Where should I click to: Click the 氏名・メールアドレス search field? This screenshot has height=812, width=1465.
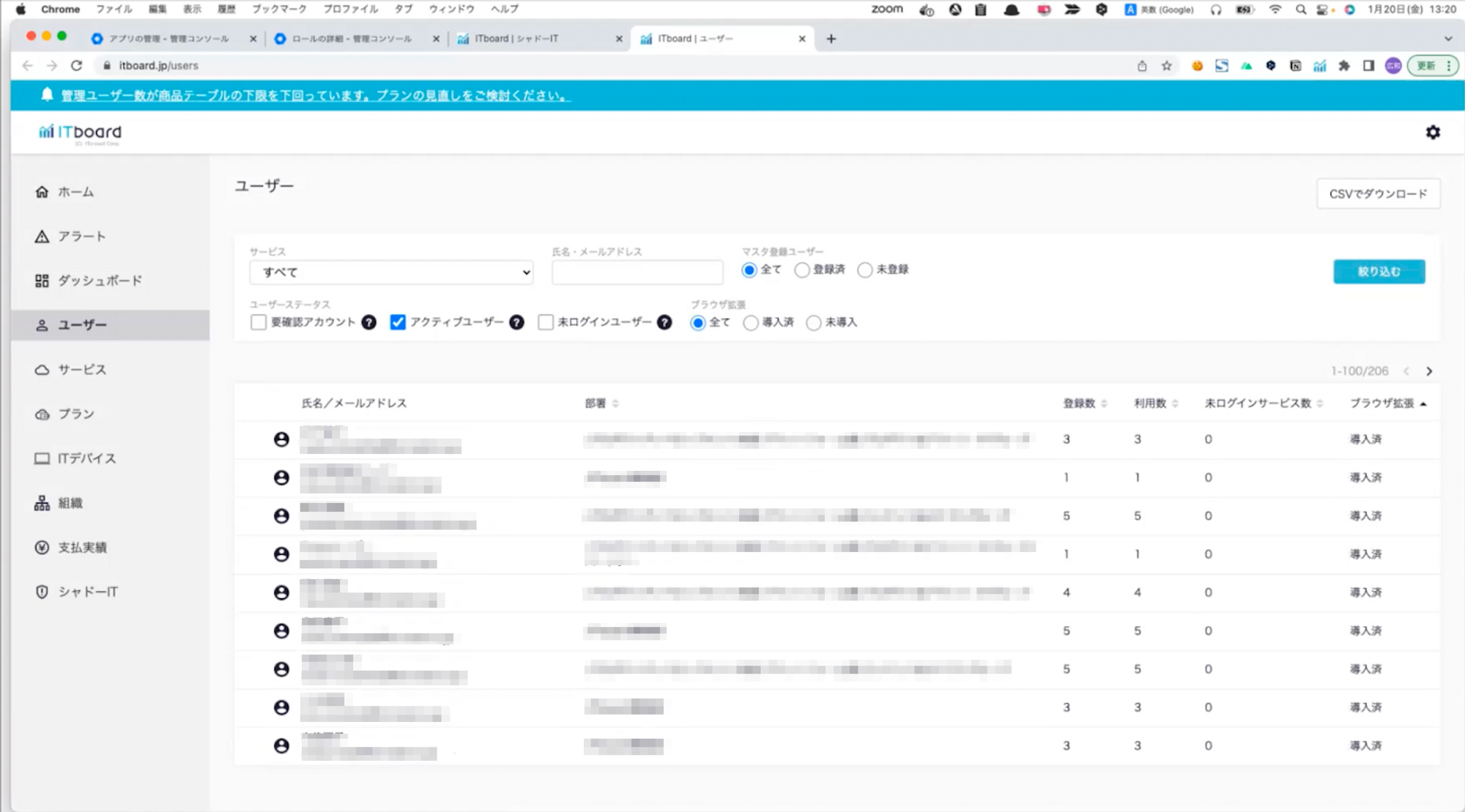click(x=637, y=272)
